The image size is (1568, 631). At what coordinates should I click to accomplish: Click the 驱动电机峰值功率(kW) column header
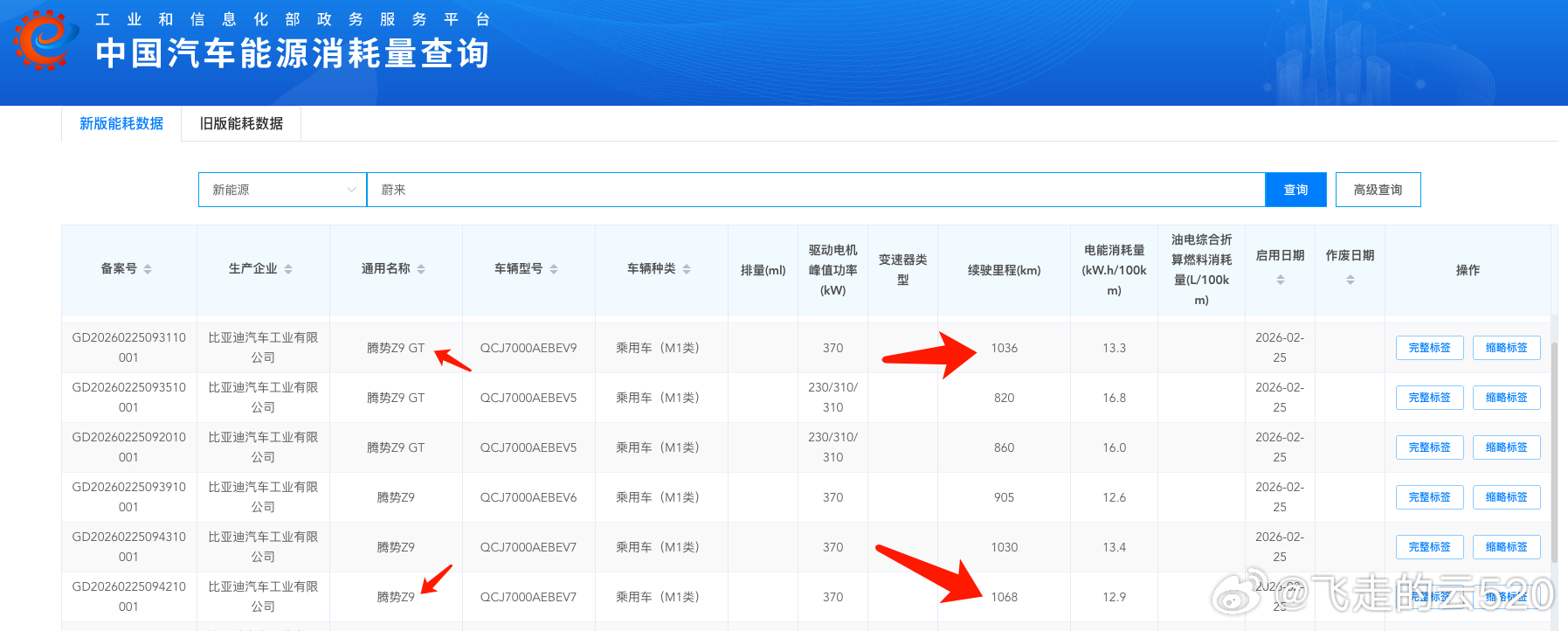click(x=832, y=270)
